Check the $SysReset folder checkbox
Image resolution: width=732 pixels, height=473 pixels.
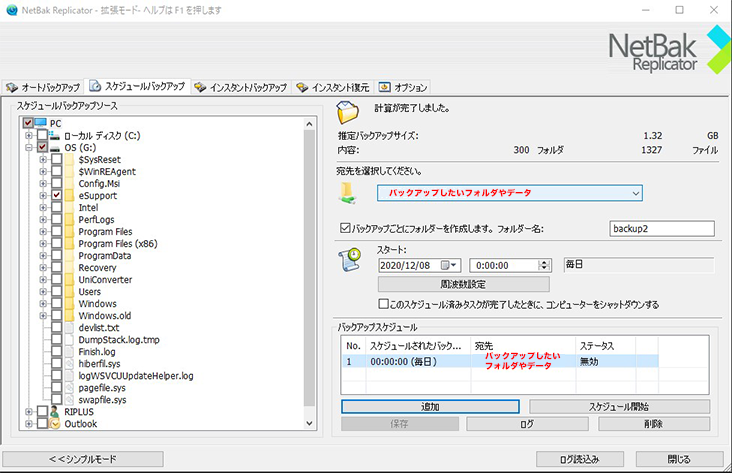click(x=56, y=159)
